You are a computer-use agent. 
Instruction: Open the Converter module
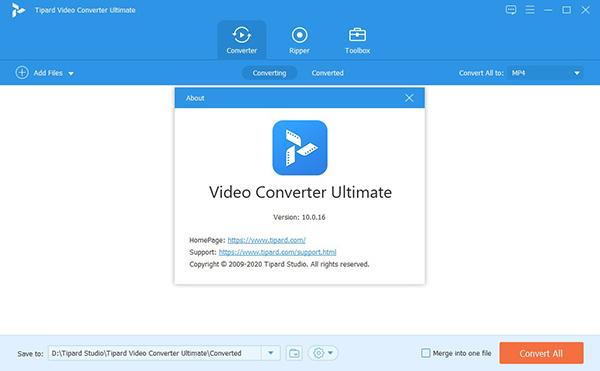tap(241, 40)
